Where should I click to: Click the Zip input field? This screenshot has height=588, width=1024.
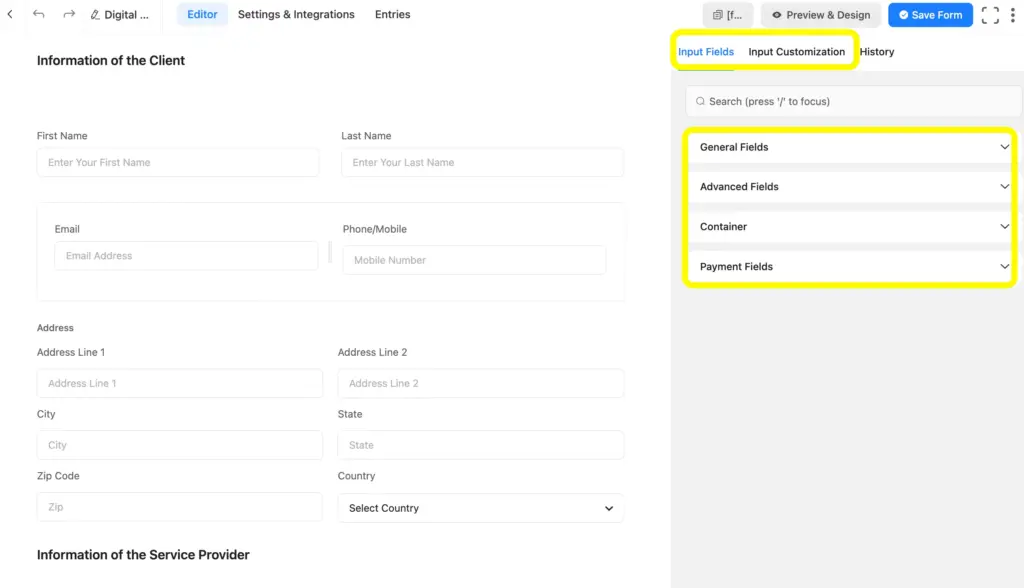click(x=180, y=507)
